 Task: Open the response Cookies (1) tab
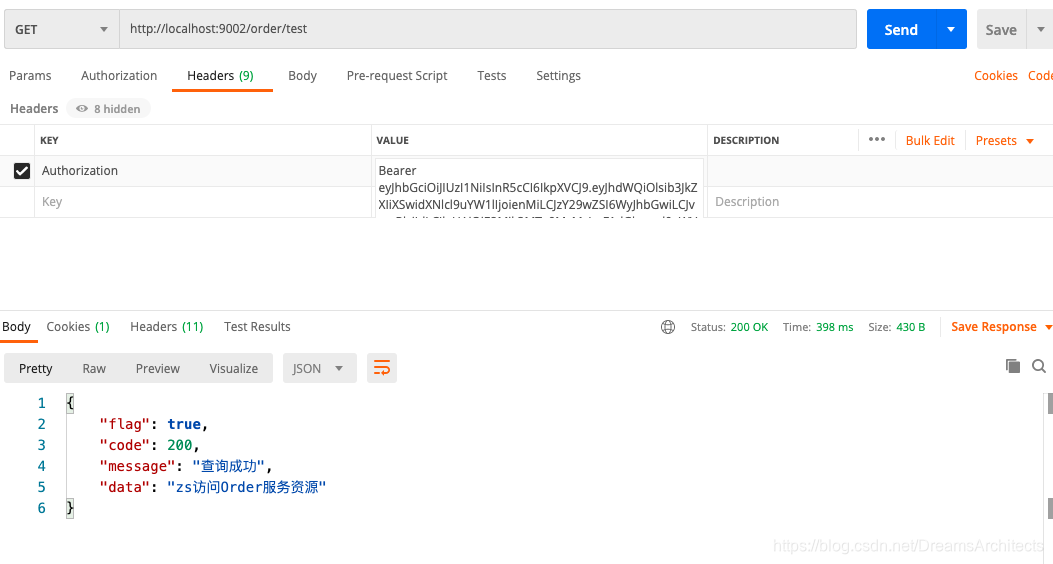point(78,327)
